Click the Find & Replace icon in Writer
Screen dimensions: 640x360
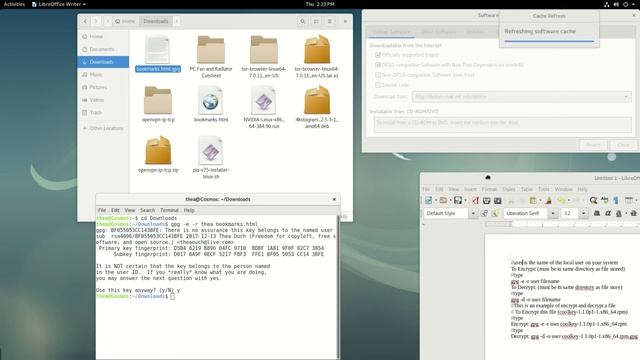click(593, 200)
